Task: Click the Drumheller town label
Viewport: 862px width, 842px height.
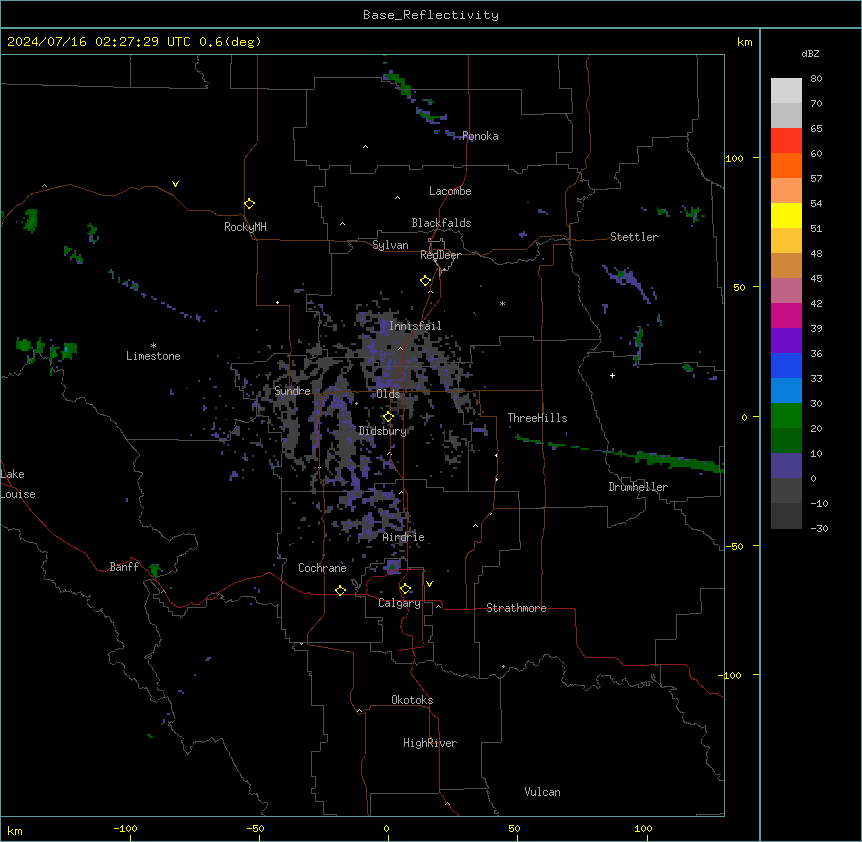Action: (638, 487)
